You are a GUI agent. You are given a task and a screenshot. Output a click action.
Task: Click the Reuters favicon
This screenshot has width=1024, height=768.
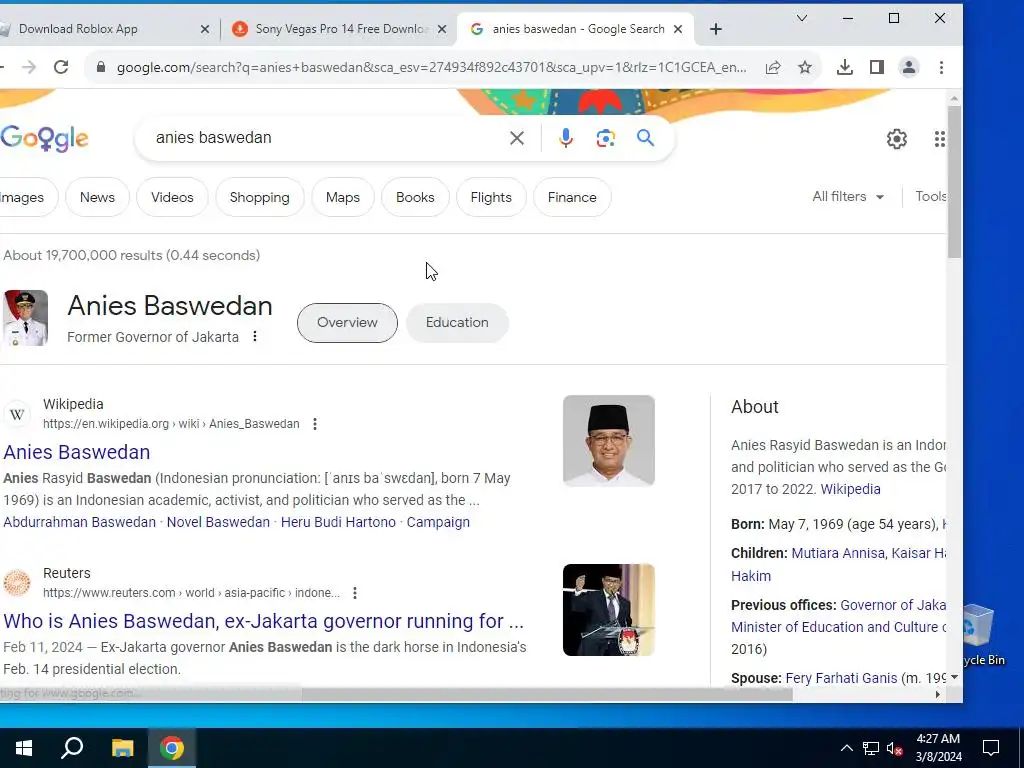coord(17,583)
